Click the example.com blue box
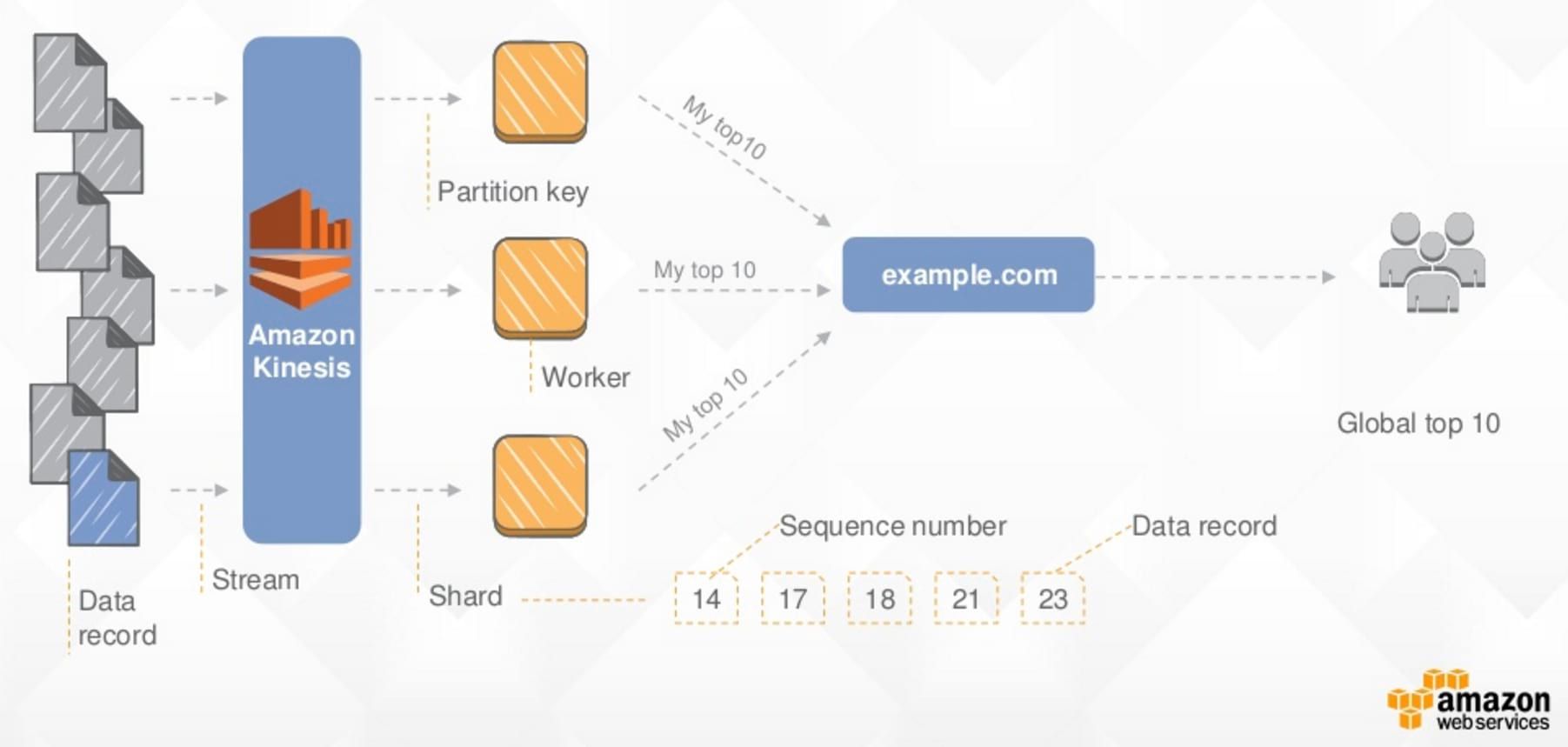Screen dimensions: 1568x747 click(968, 275)
